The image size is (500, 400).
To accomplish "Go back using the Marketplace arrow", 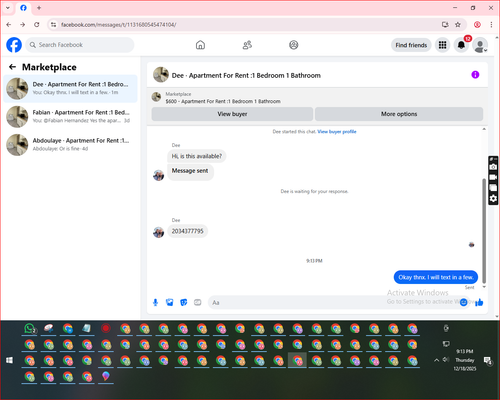I will click(12, 67).
